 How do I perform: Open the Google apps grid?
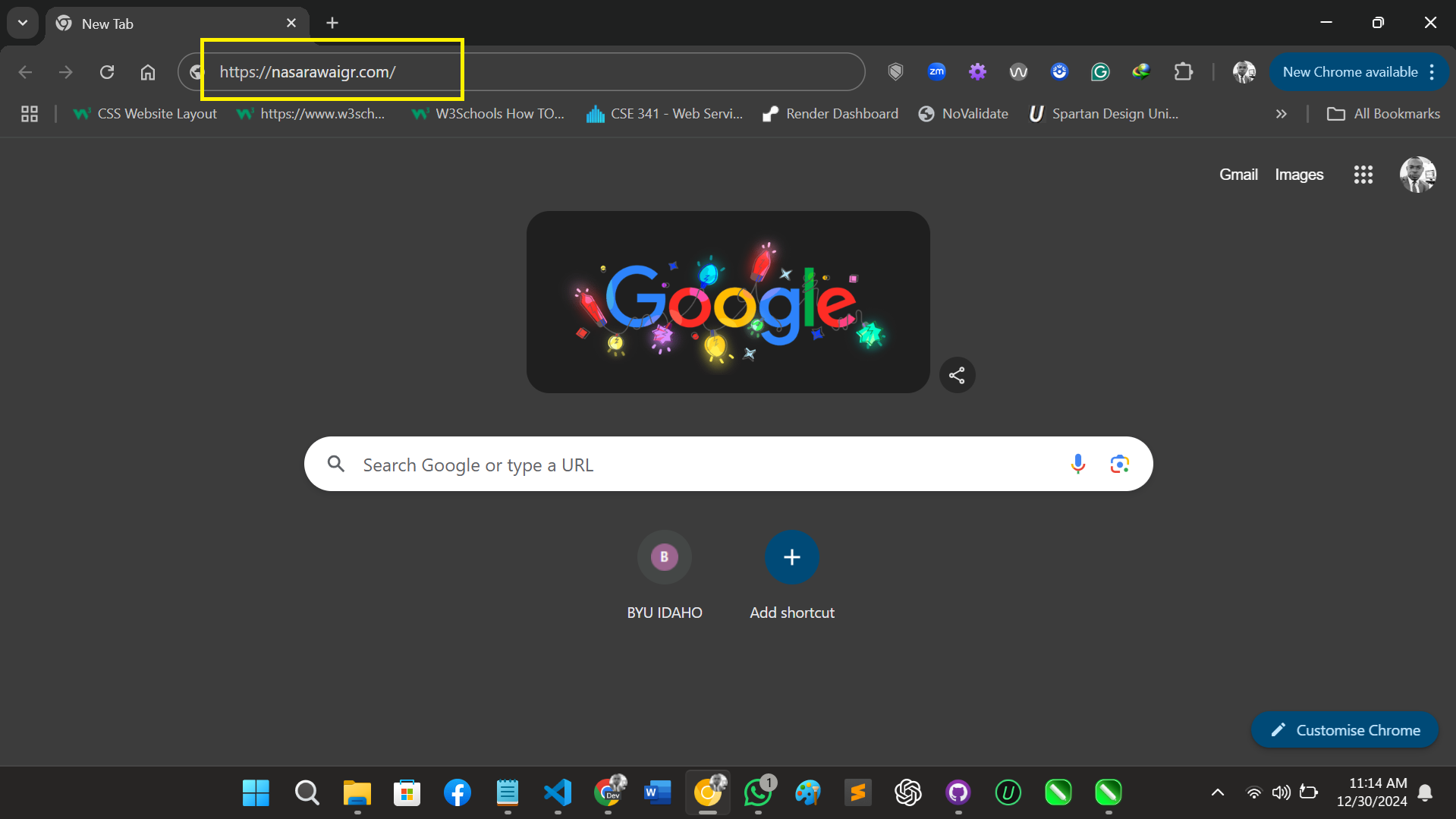coord(1363,175)
